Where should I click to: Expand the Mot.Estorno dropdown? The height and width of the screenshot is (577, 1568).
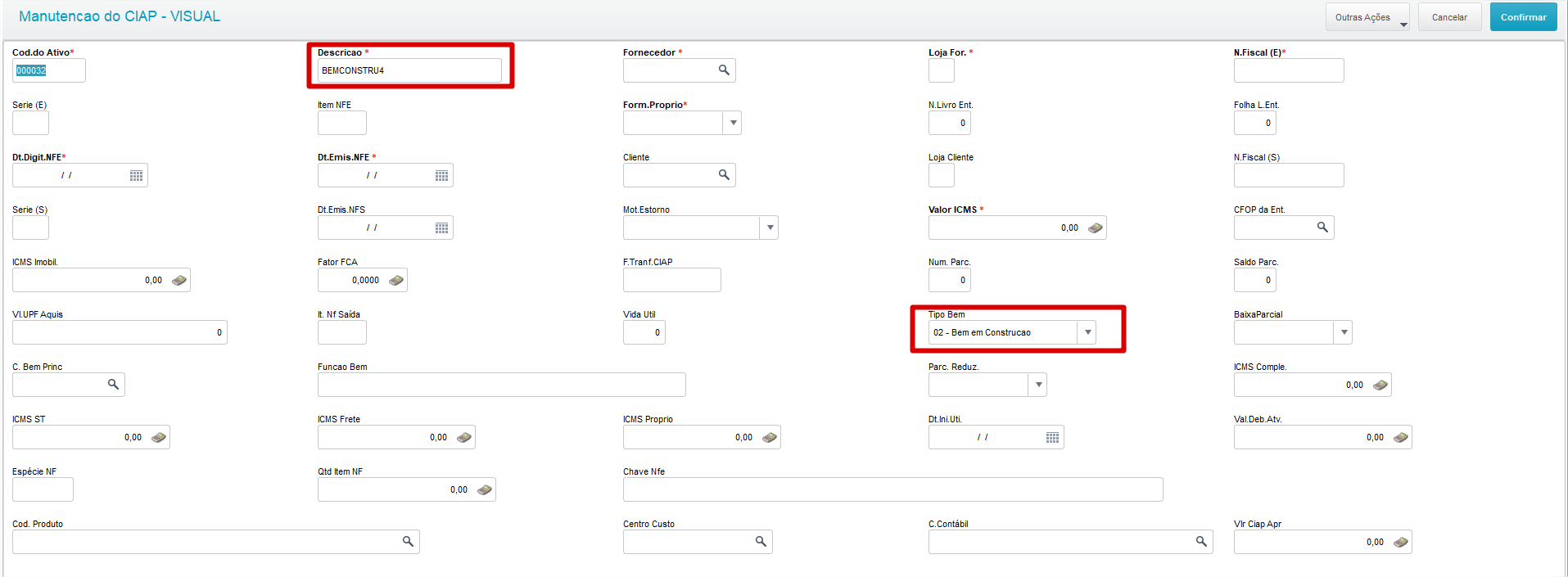770,228
